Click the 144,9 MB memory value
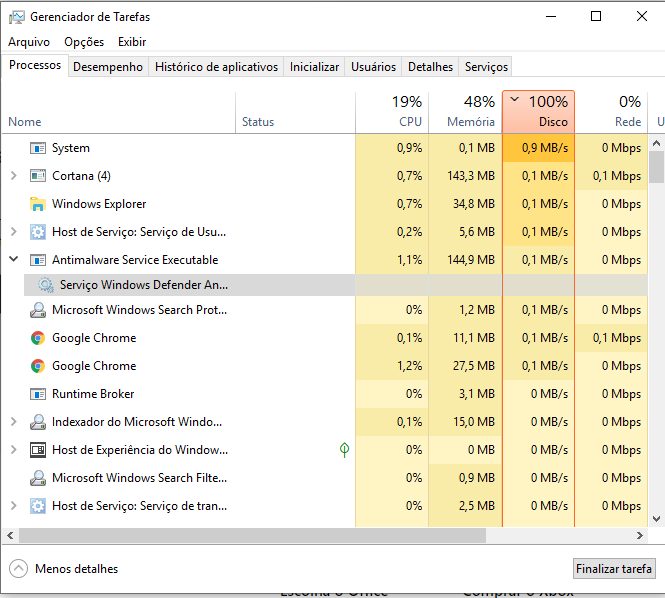The width and height of the screenshot is (665, 598). coord(471,260)
